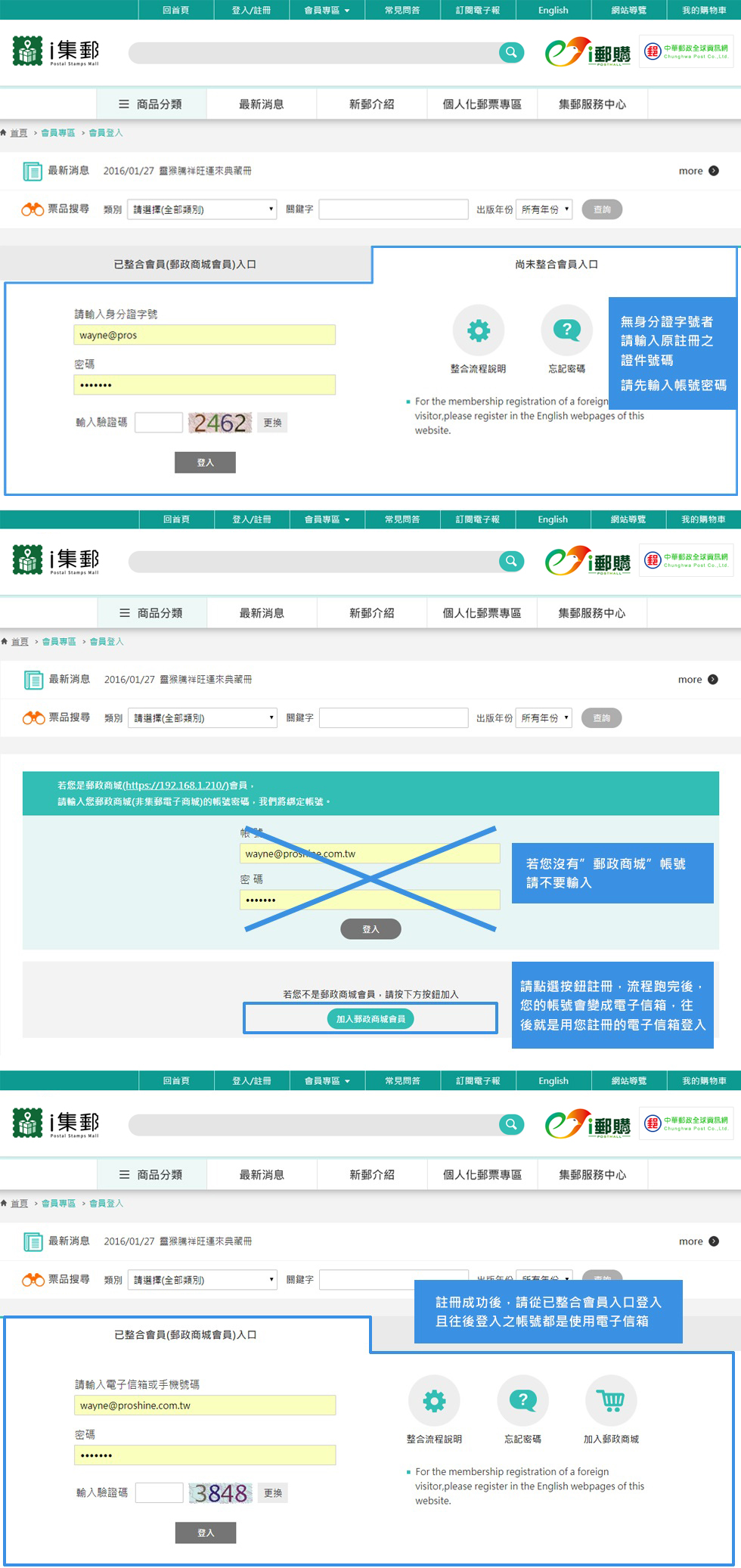The width and height of the screenshot is (741, 1568).
Task: Click the more arrow icon in topmost news row
Action: [713, 171]
